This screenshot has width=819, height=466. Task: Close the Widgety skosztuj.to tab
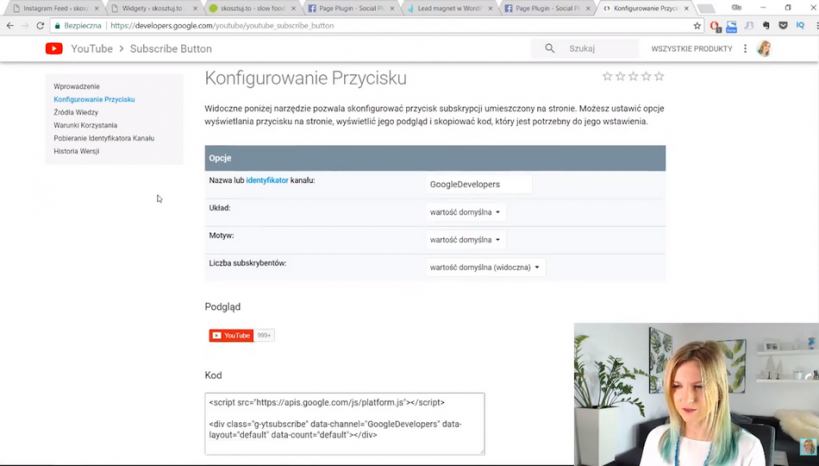coord(195,8)
